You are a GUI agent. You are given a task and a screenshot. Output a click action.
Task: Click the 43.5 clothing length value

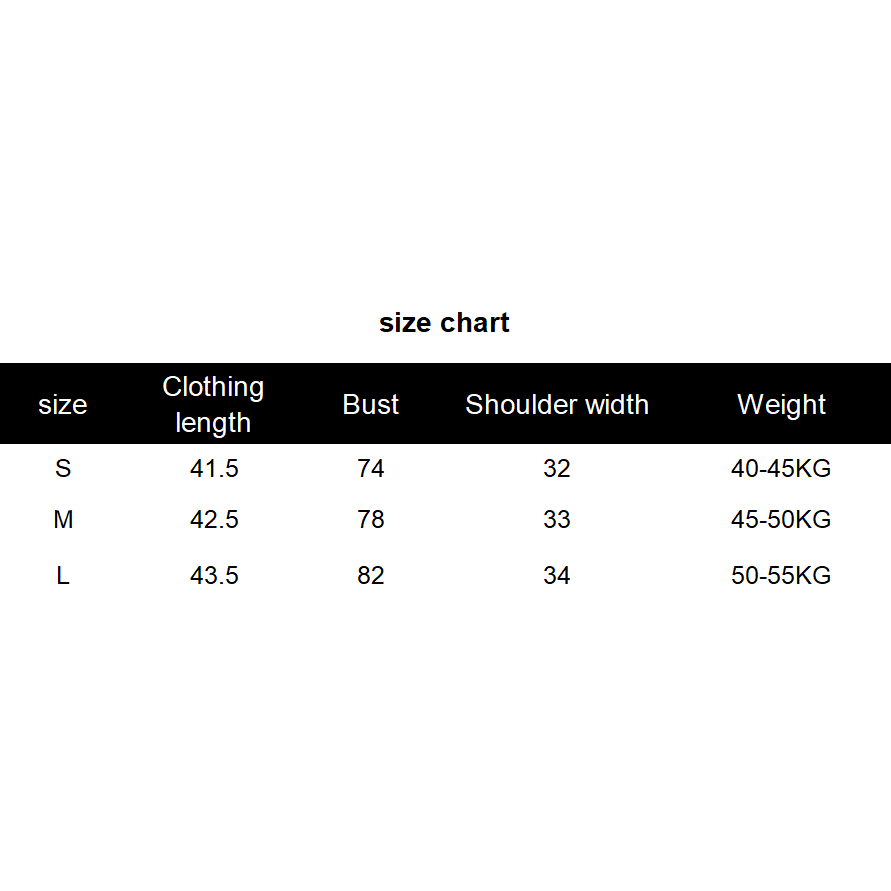214,576
